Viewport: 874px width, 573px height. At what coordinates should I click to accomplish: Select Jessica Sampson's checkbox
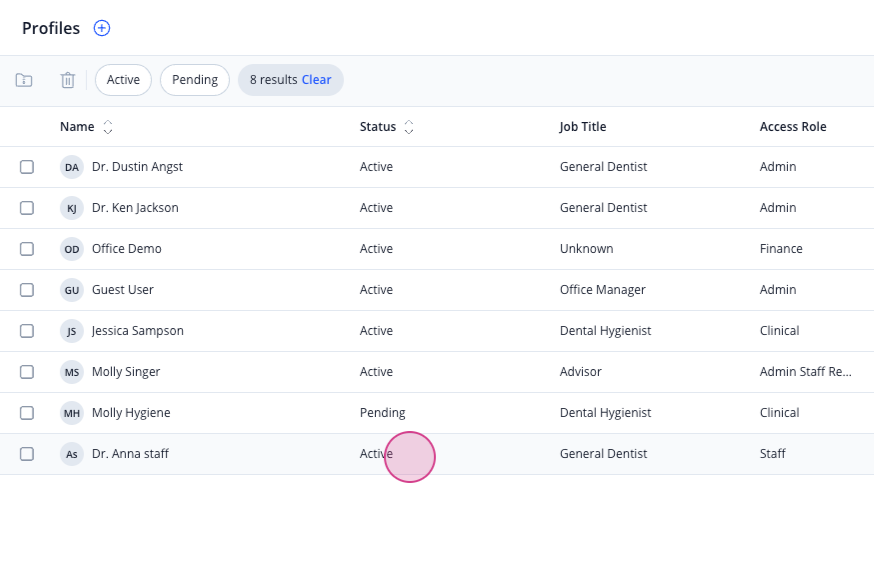pyautogui.click(x=27, y=331)
